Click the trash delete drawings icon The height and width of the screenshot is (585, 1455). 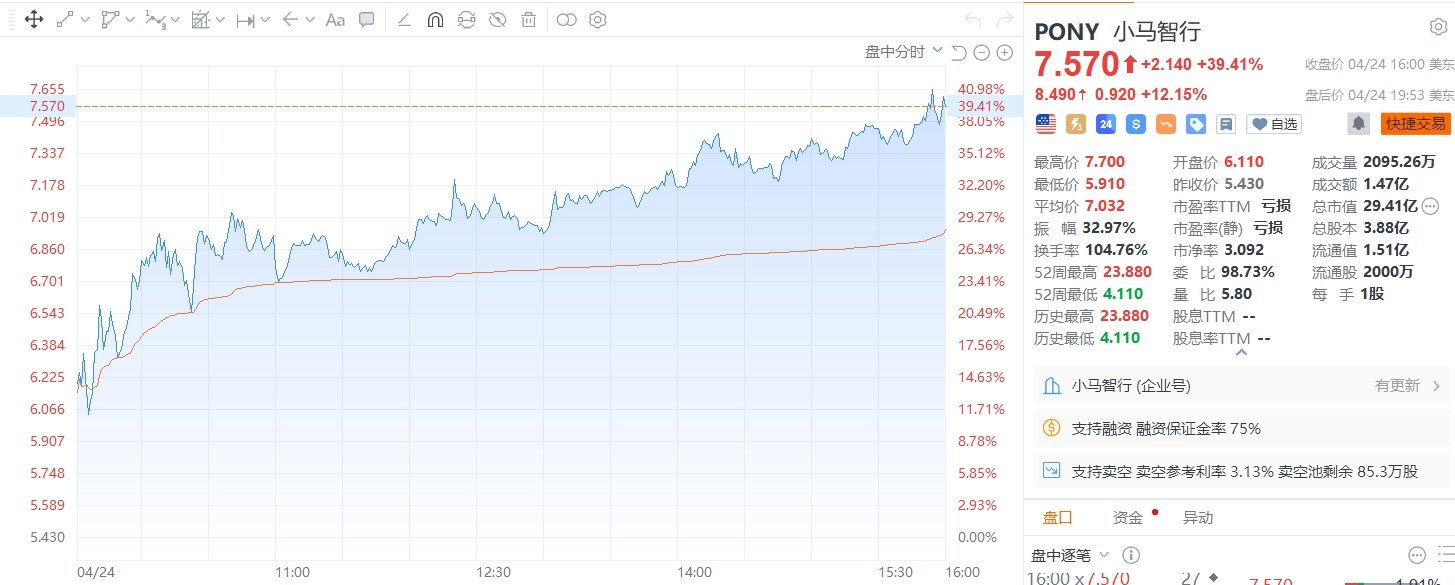click(x=528, y=19)
